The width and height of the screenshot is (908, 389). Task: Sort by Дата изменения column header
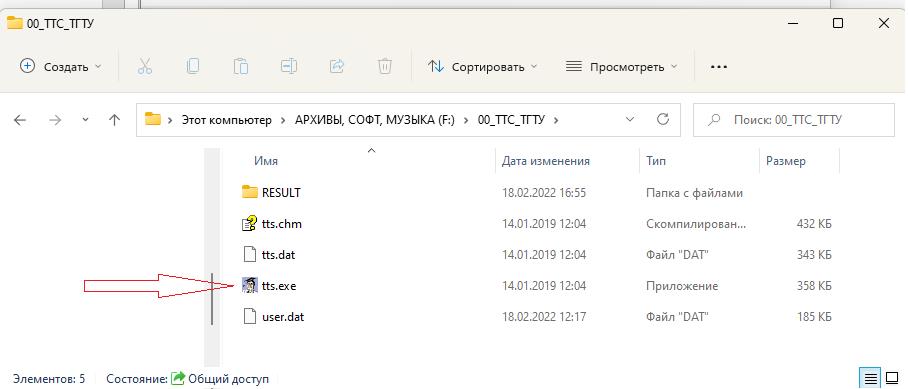tap(545, 161)
